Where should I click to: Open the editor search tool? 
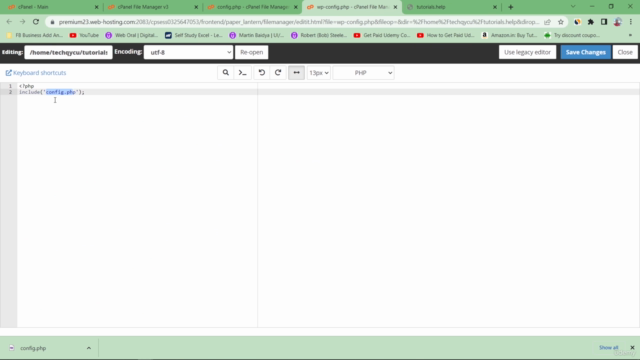point(226,73)
